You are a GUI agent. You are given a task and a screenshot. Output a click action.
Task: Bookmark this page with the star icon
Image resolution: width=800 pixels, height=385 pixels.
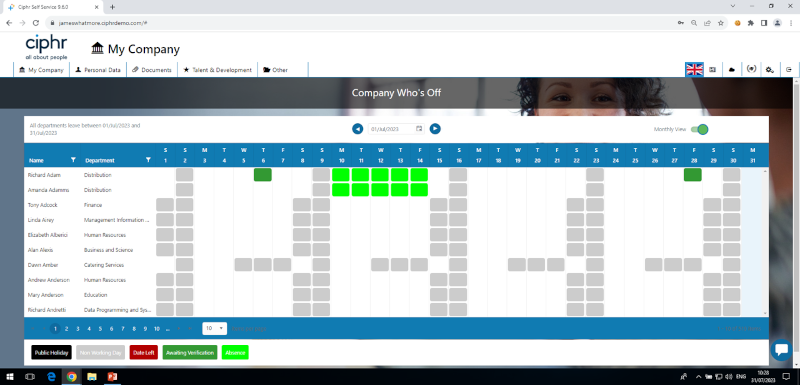[x=720, y=23]
